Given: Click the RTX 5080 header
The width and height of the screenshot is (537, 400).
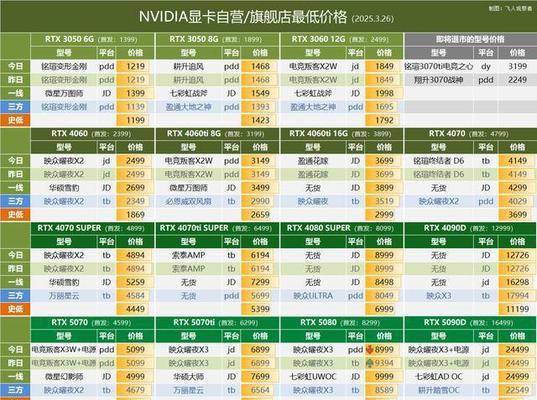Looking at the screenshot, I should tap(341, 323).
